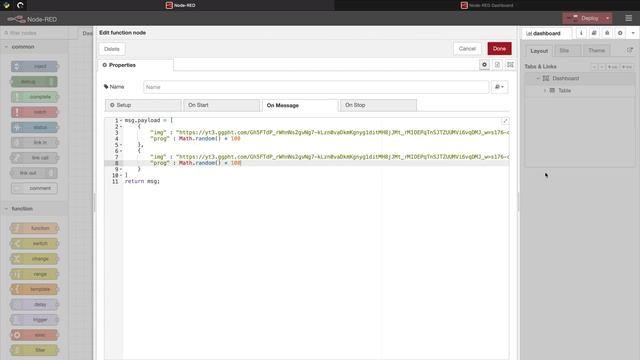640x360 pixels.
Task: Click the dashboard sidebar tab label
Action: [x=547, y=33]
